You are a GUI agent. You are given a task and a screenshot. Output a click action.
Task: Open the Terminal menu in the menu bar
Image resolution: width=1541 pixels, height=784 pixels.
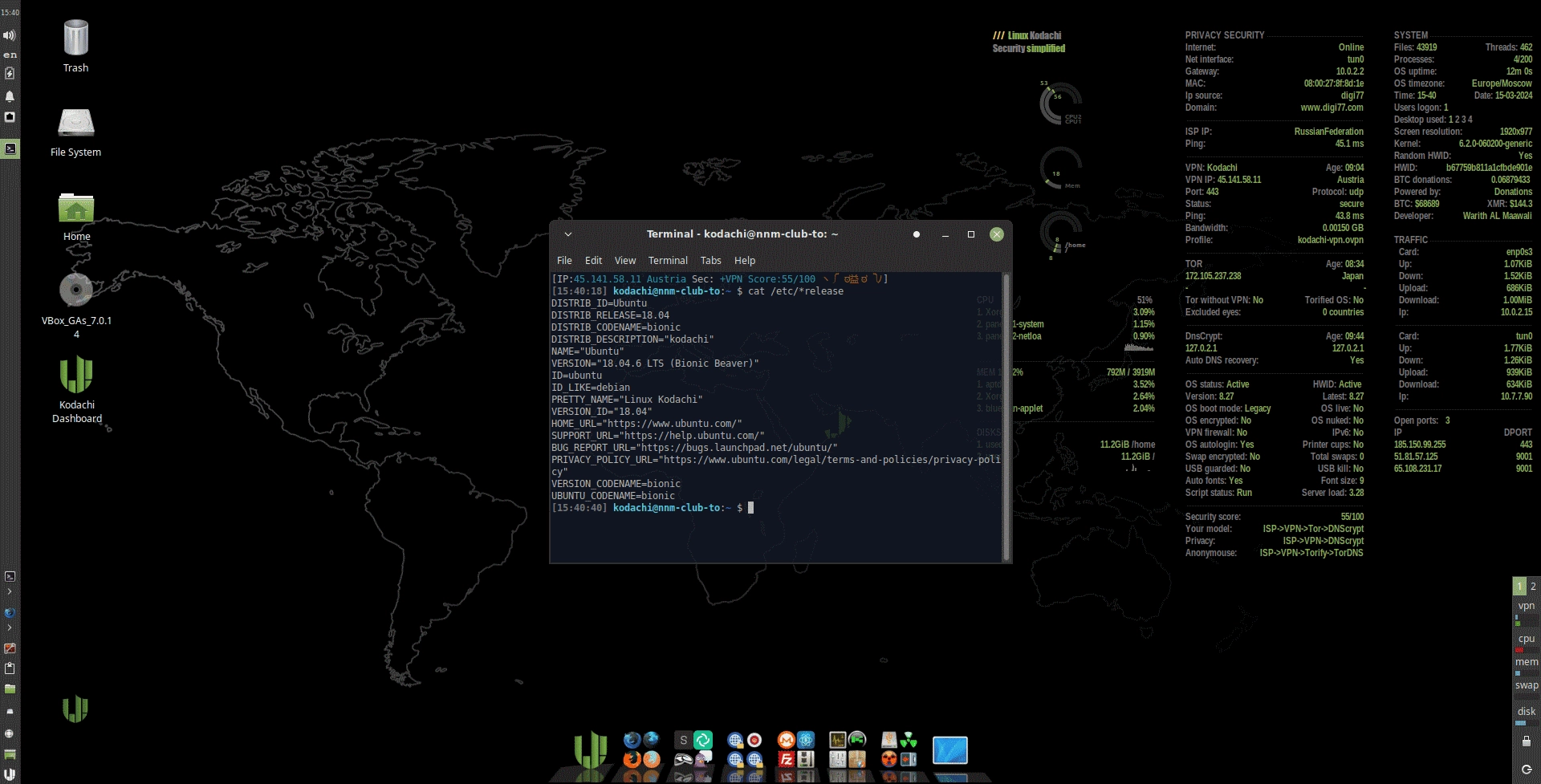[668, 261]
